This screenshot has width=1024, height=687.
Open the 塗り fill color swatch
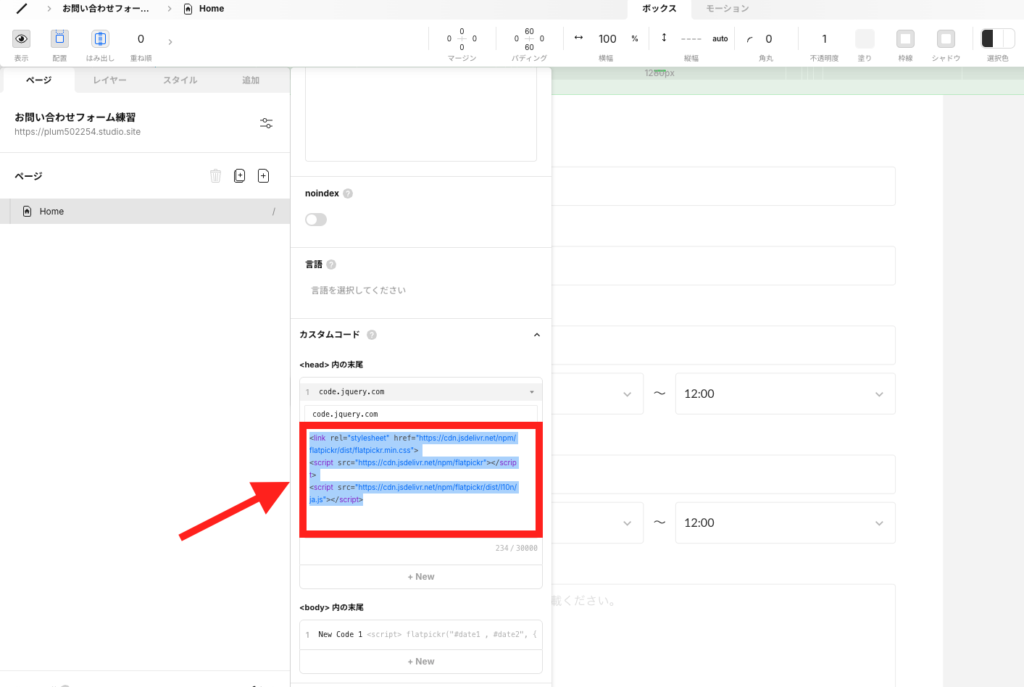tap(865, 39)
